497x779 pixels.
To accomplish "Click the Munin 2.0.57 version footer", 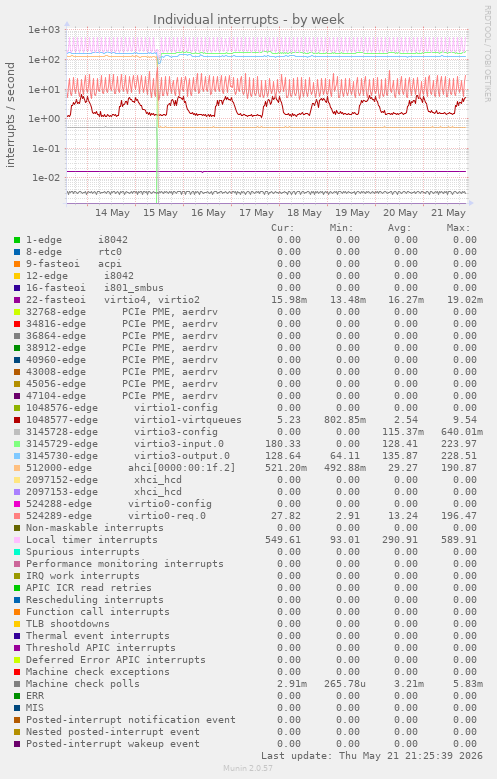I will click(248, 768).
